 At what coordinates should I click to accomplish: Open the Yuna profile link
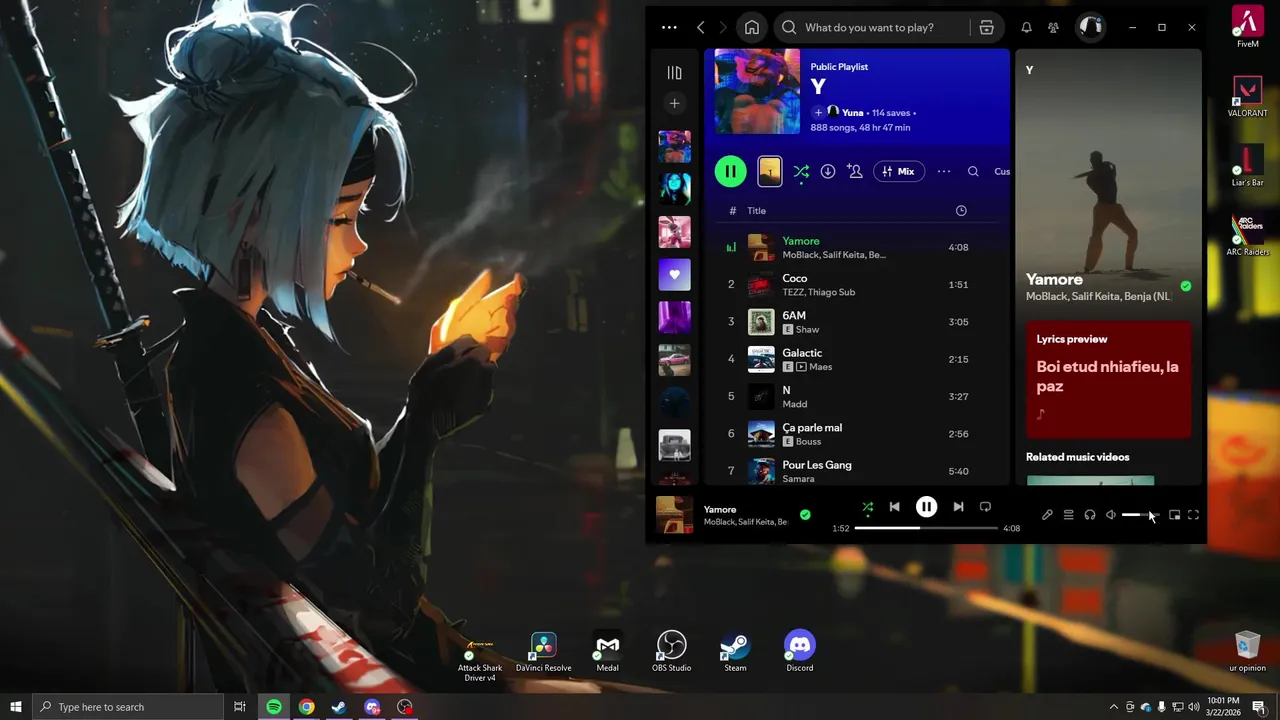point(853,113)
